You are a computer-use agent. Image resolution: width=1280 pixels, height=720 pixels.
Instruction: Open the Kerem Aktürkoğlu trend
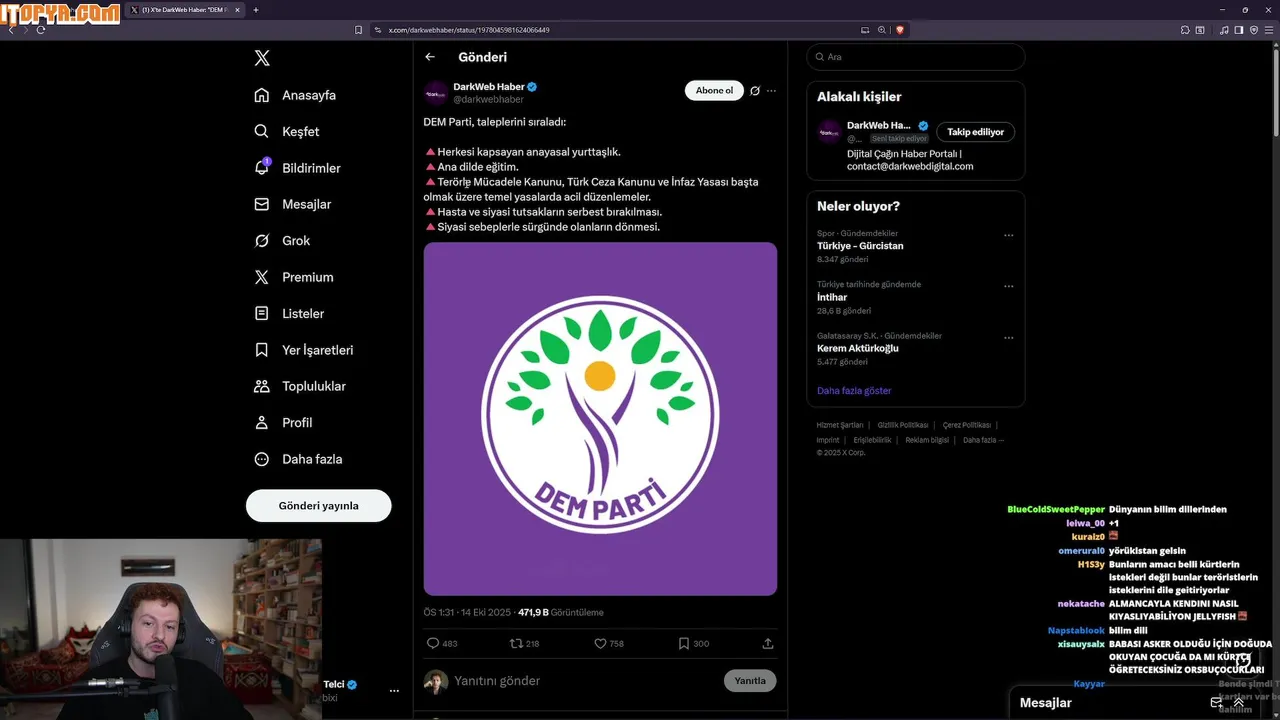click(915, 348)
